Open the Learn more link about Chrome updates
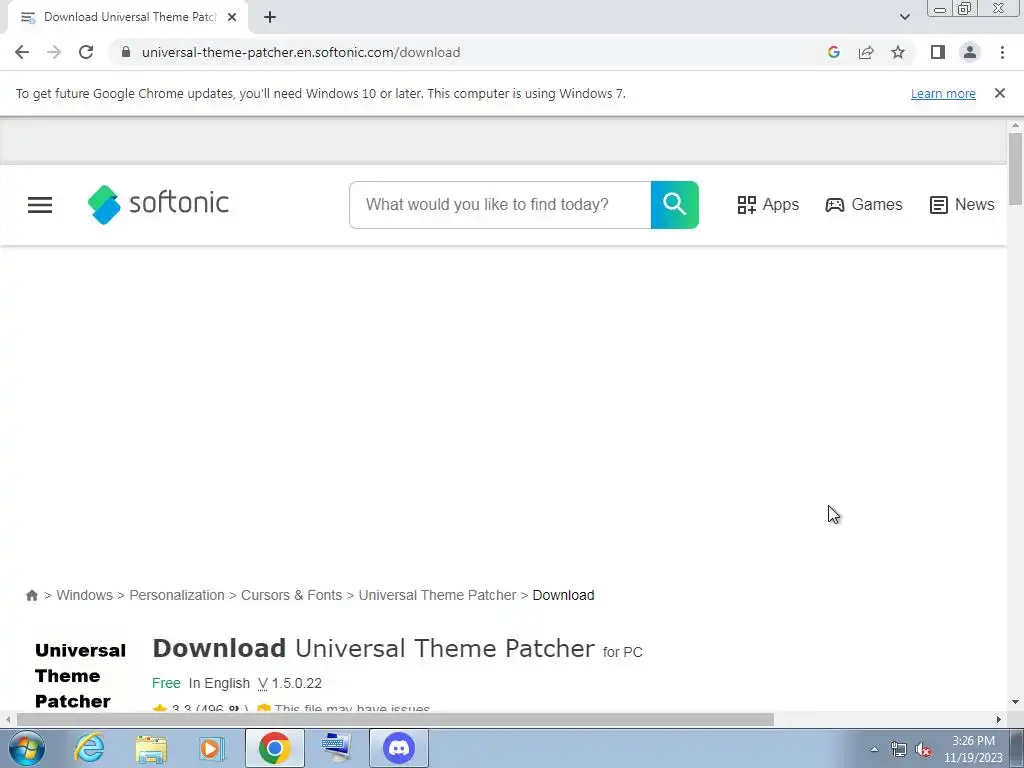This screenshot has width=1024, height=768. tap(943, 93)
